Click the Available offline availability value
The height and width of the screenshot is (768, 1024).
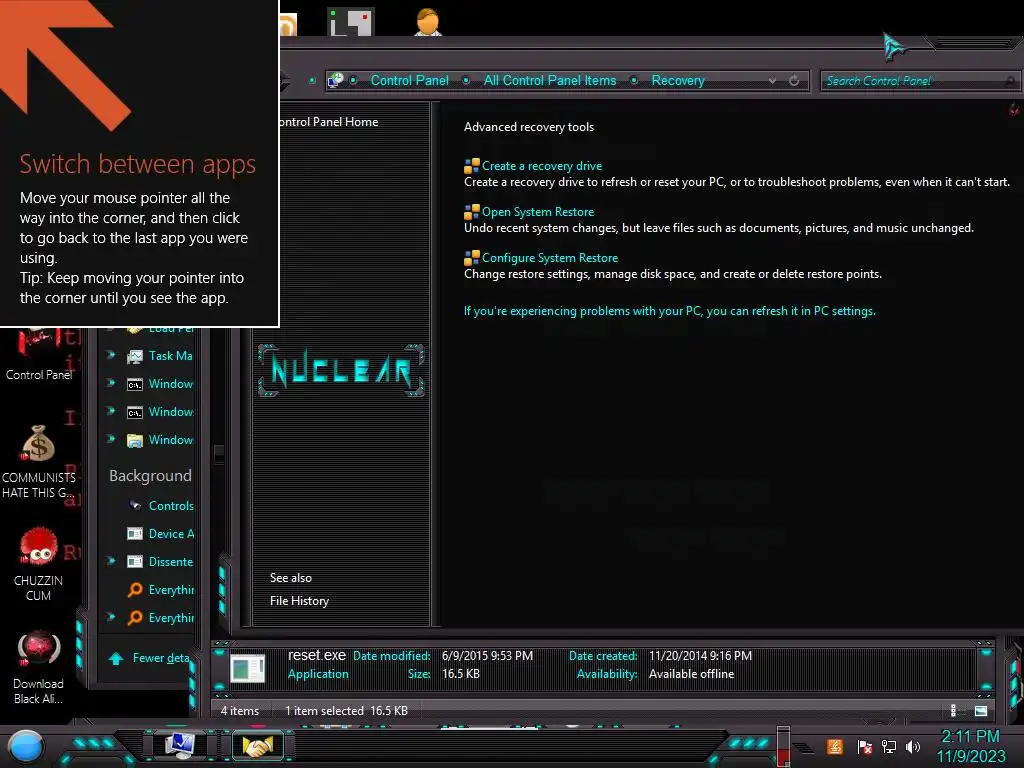pos(691,673)
